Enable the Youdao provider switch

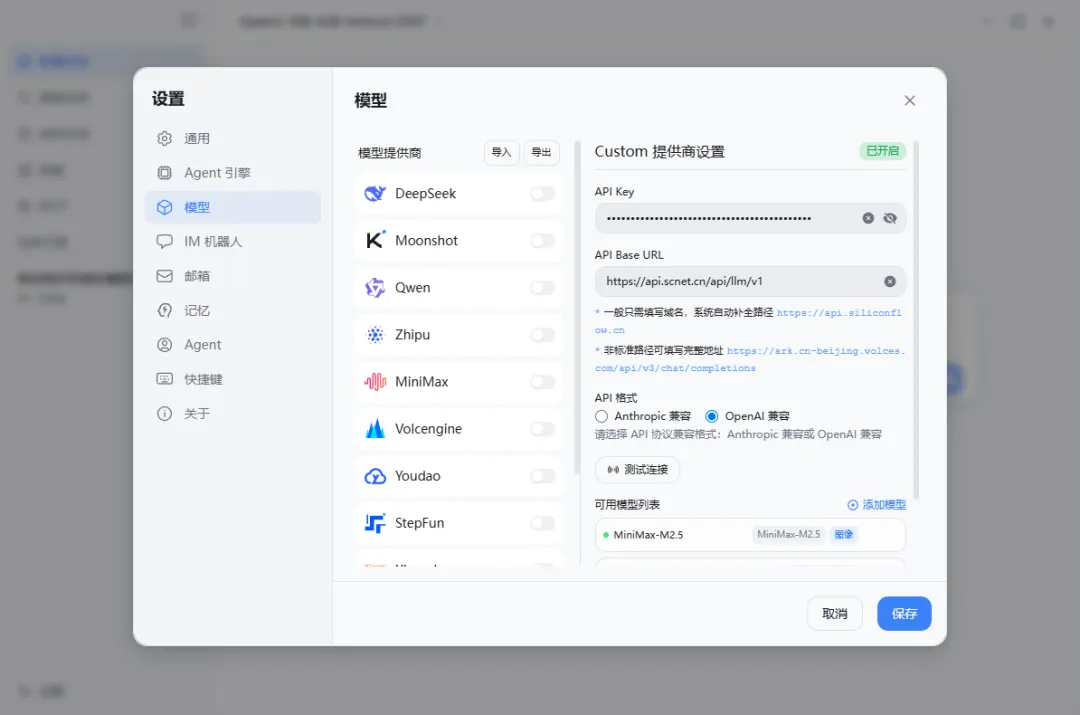click(543, 476)
